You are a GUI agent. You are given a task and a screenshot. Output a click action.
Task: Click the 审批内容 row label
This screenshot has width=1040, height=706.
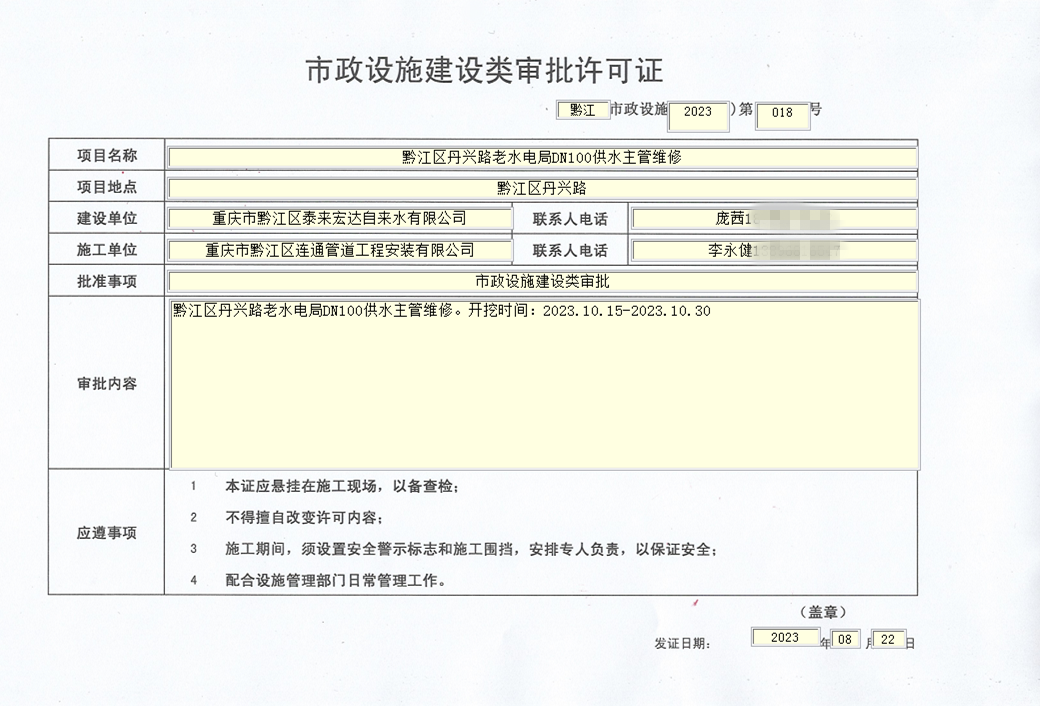coord(107,384)
